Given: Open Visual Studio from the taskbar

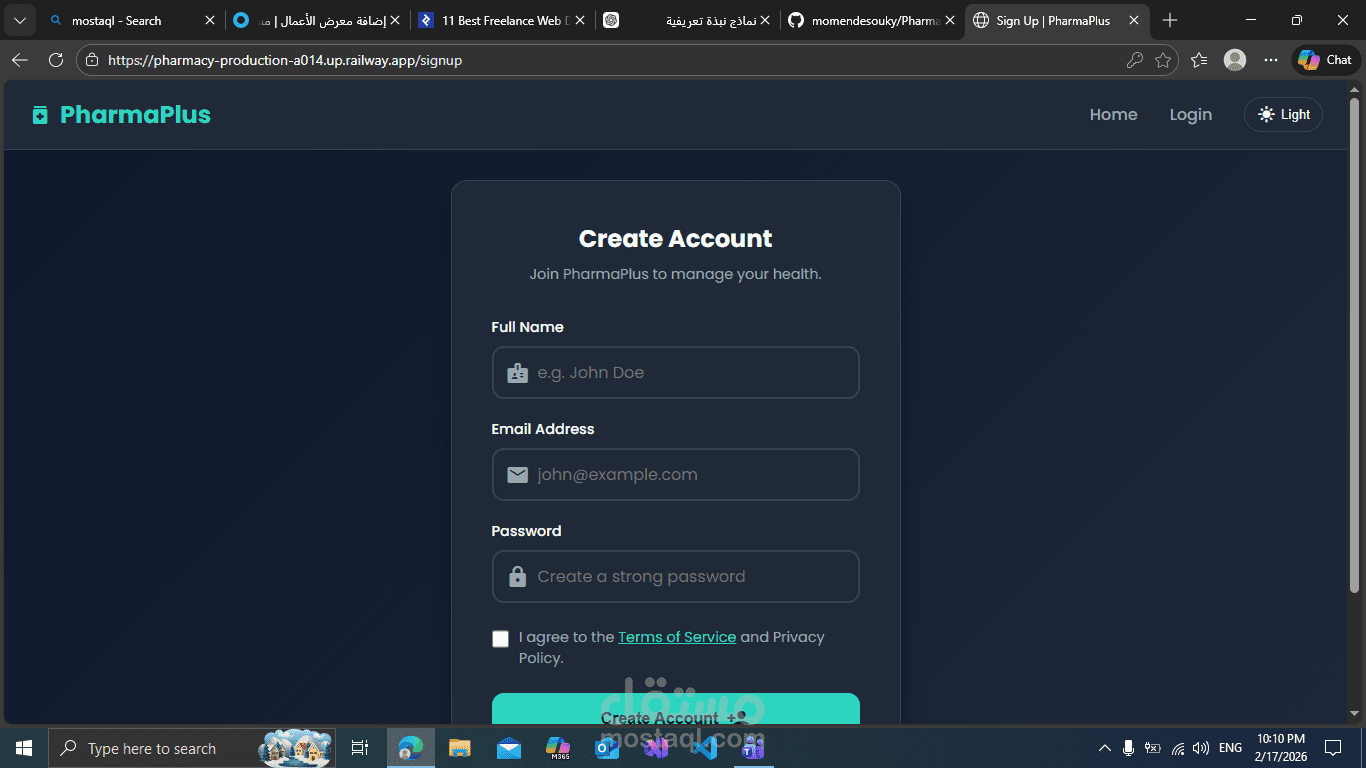Looking at the screenshot, I should pyautogui.click(x=656, y=748).
